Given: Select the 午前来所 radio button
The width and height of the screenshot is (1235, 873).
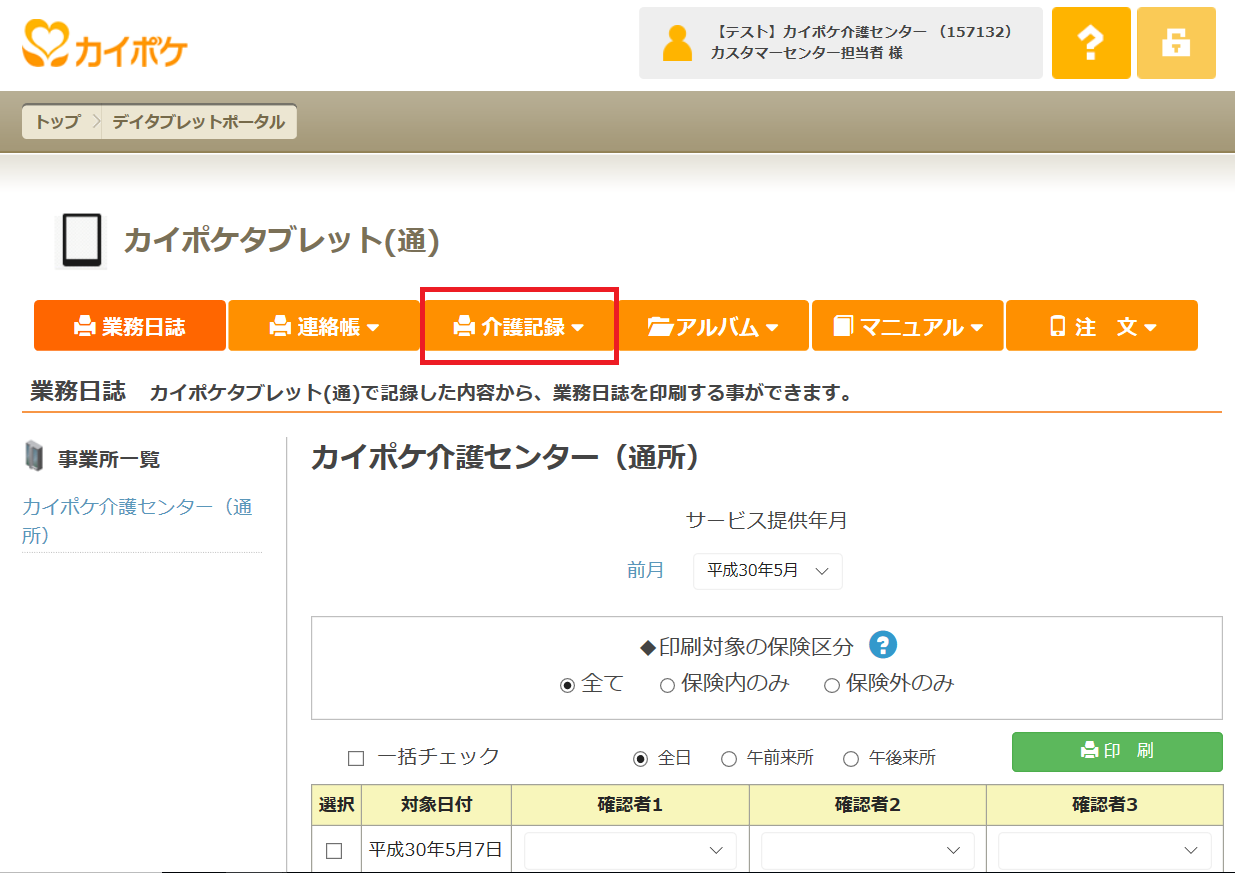Looking at the screenshot, I should tap(729, 759).
